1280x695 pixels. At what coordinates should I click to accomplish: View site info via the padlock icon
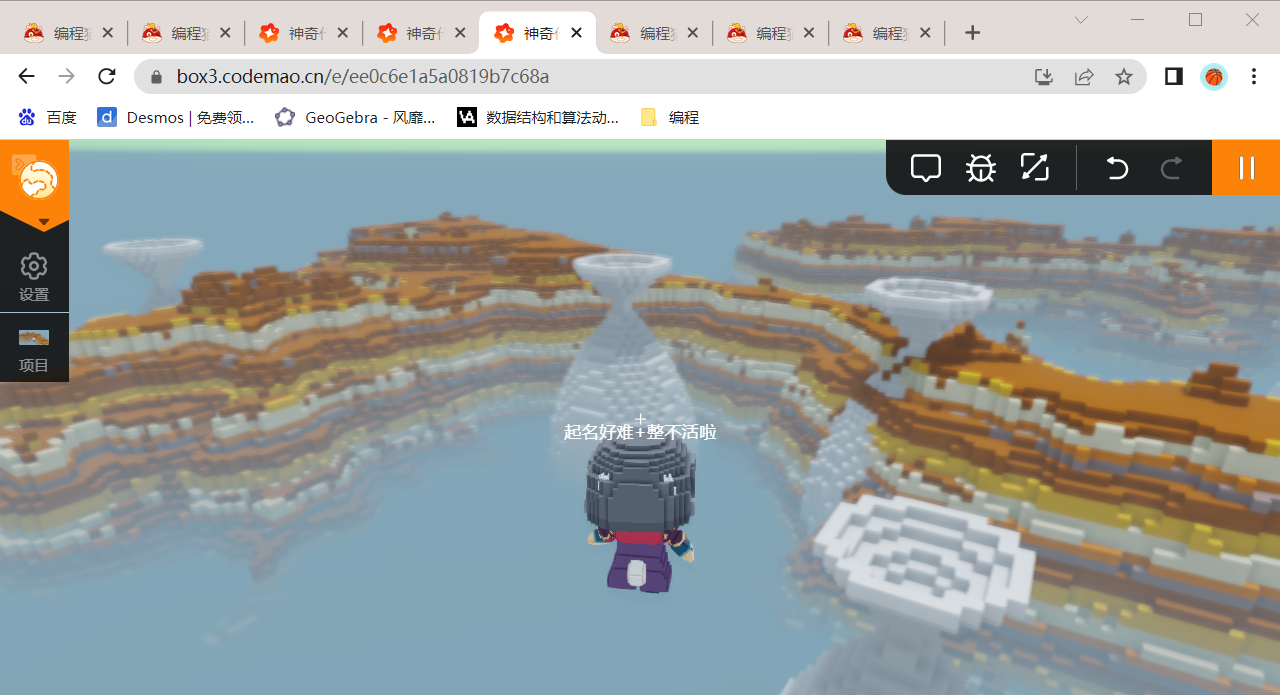tap(155, 77)
